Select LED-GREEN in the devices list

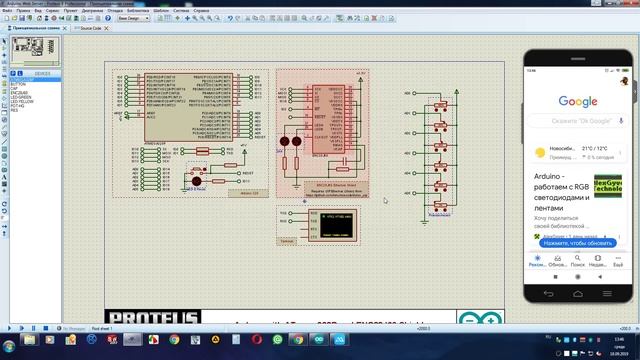21,97
